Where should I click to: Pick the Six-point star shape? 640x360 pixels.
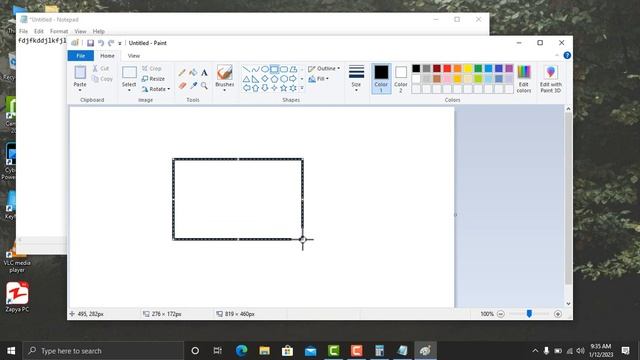(x=293, y=88)
